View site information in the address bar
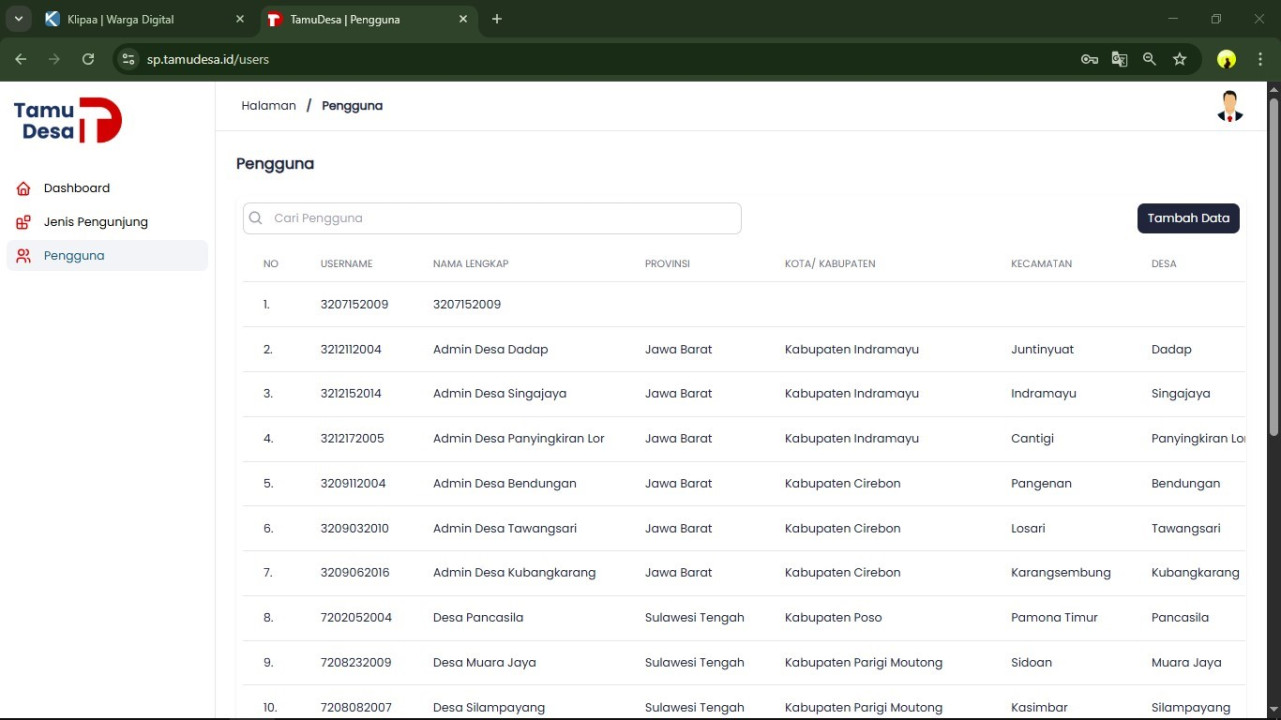This screenshot has width=1281, height=720. [128, 59]
